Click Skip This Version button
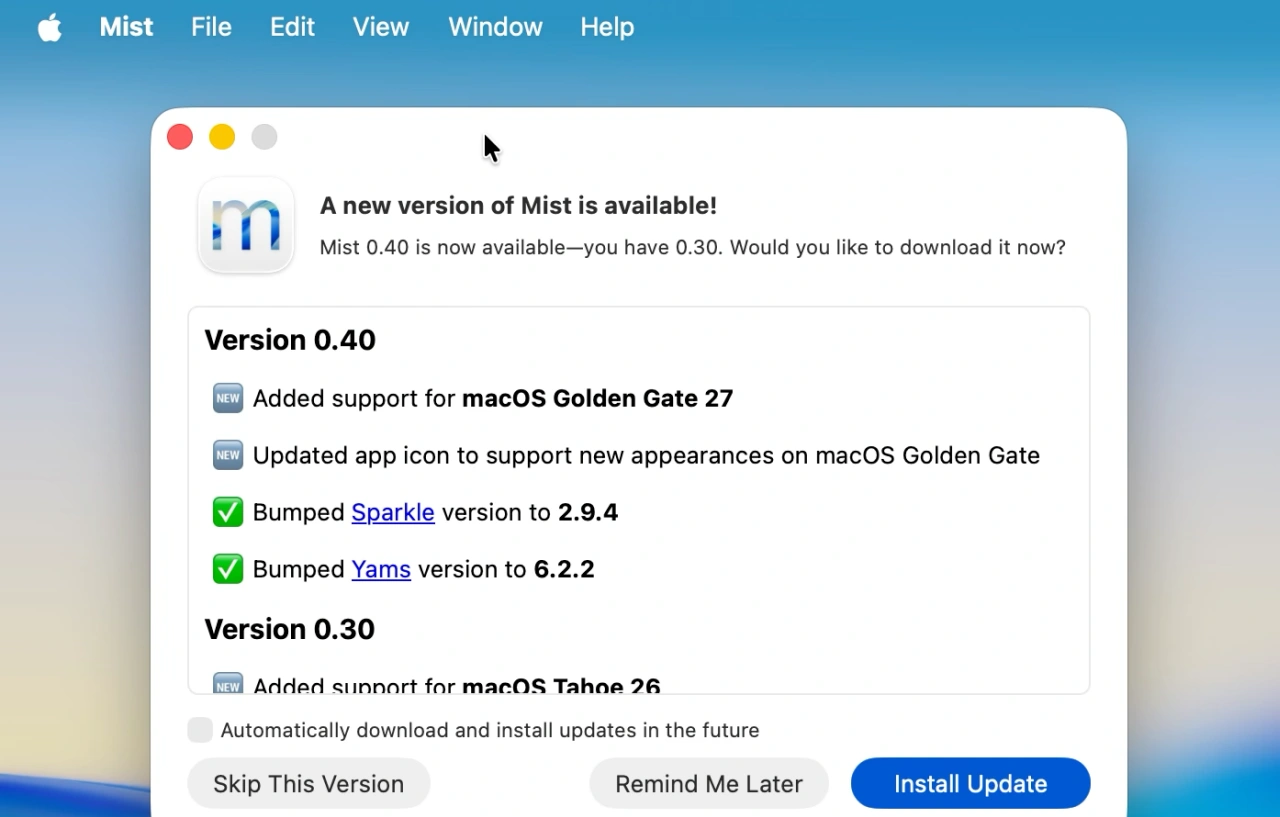1280x817 pixels. 309,783
